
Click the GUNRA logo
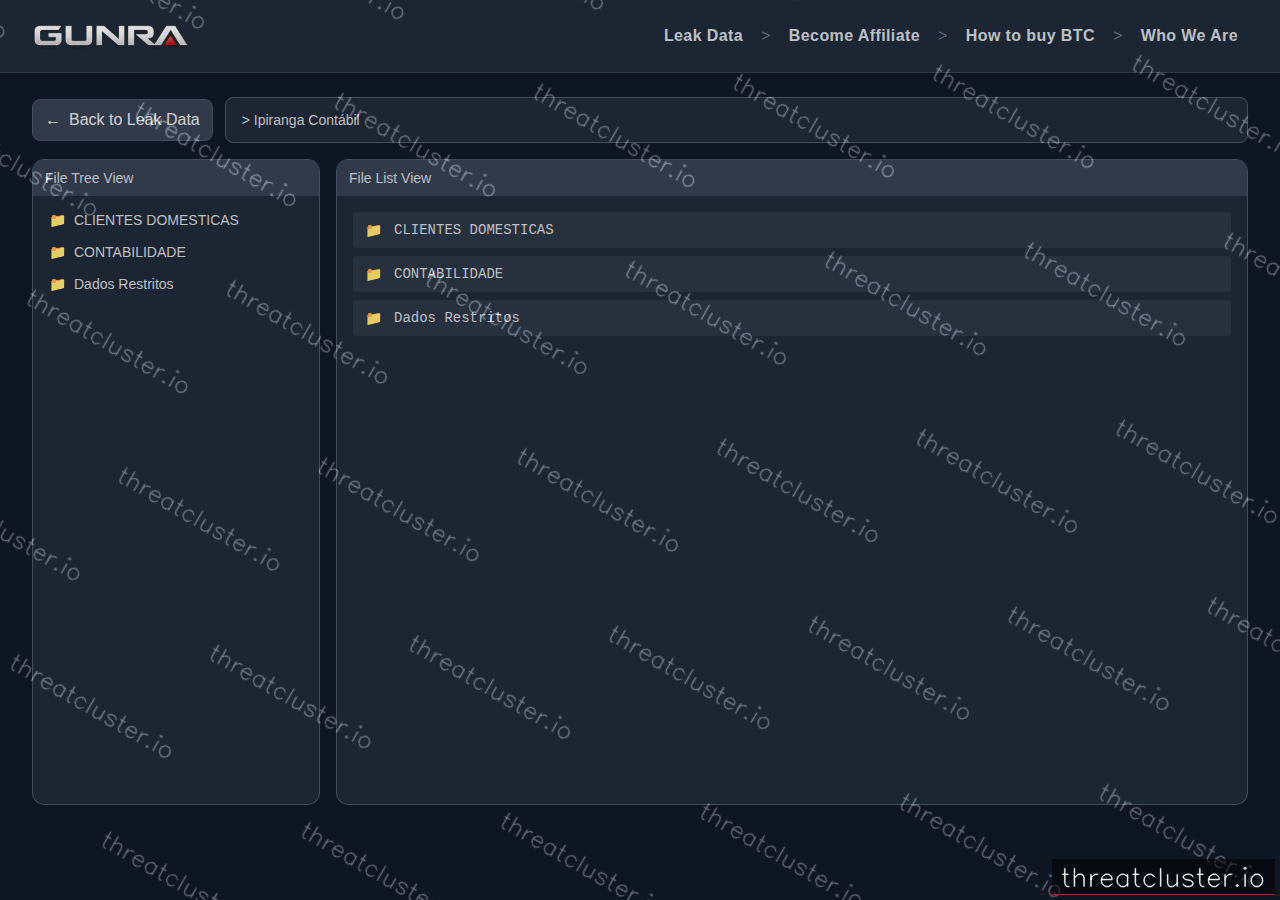coord(110,36)
